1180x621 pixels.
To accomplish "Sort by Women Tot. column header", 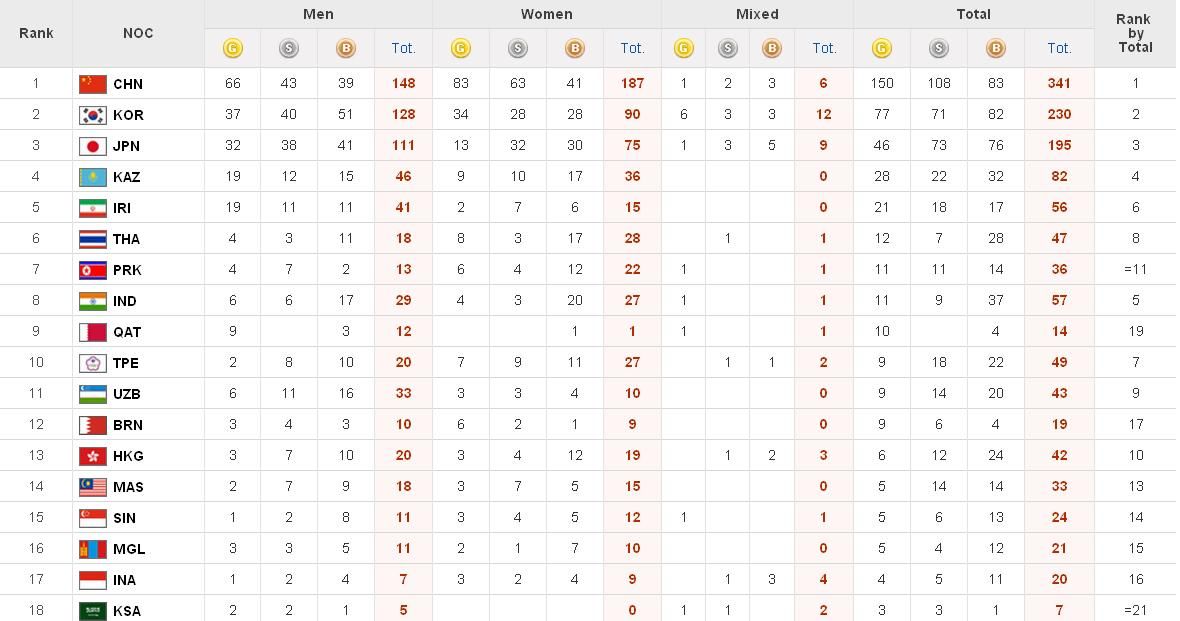I will pos(632,48).
